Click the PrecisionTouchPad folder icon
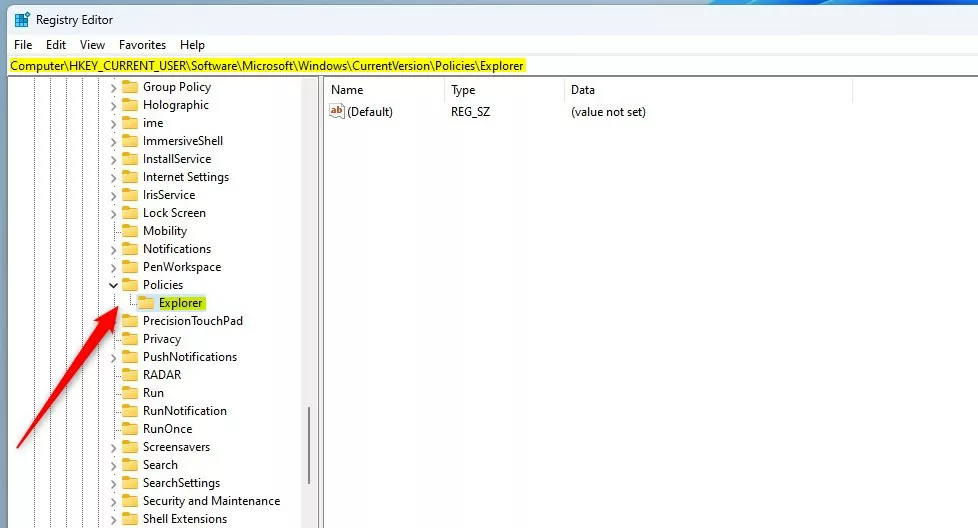 click(x=130, y=321)
